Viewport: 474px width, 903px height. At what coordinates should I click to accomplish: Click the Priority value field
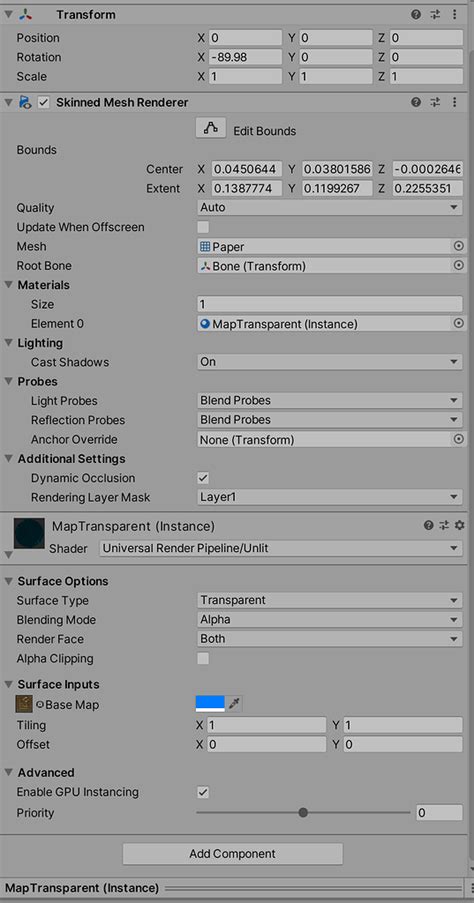(439, 813)
